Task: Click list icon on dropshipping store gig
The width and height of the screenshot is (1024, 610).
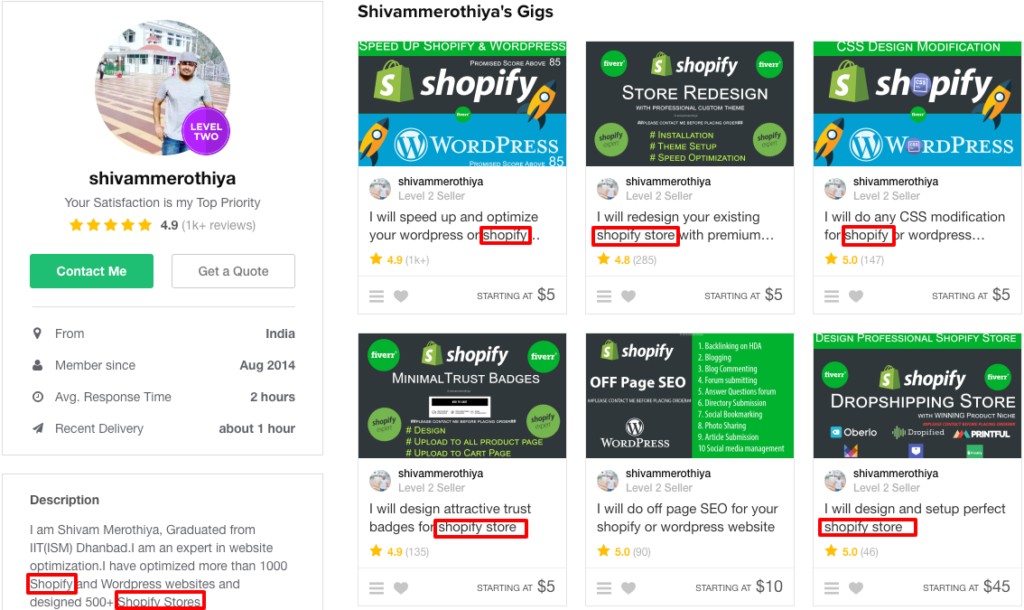Action: point(831,588)
